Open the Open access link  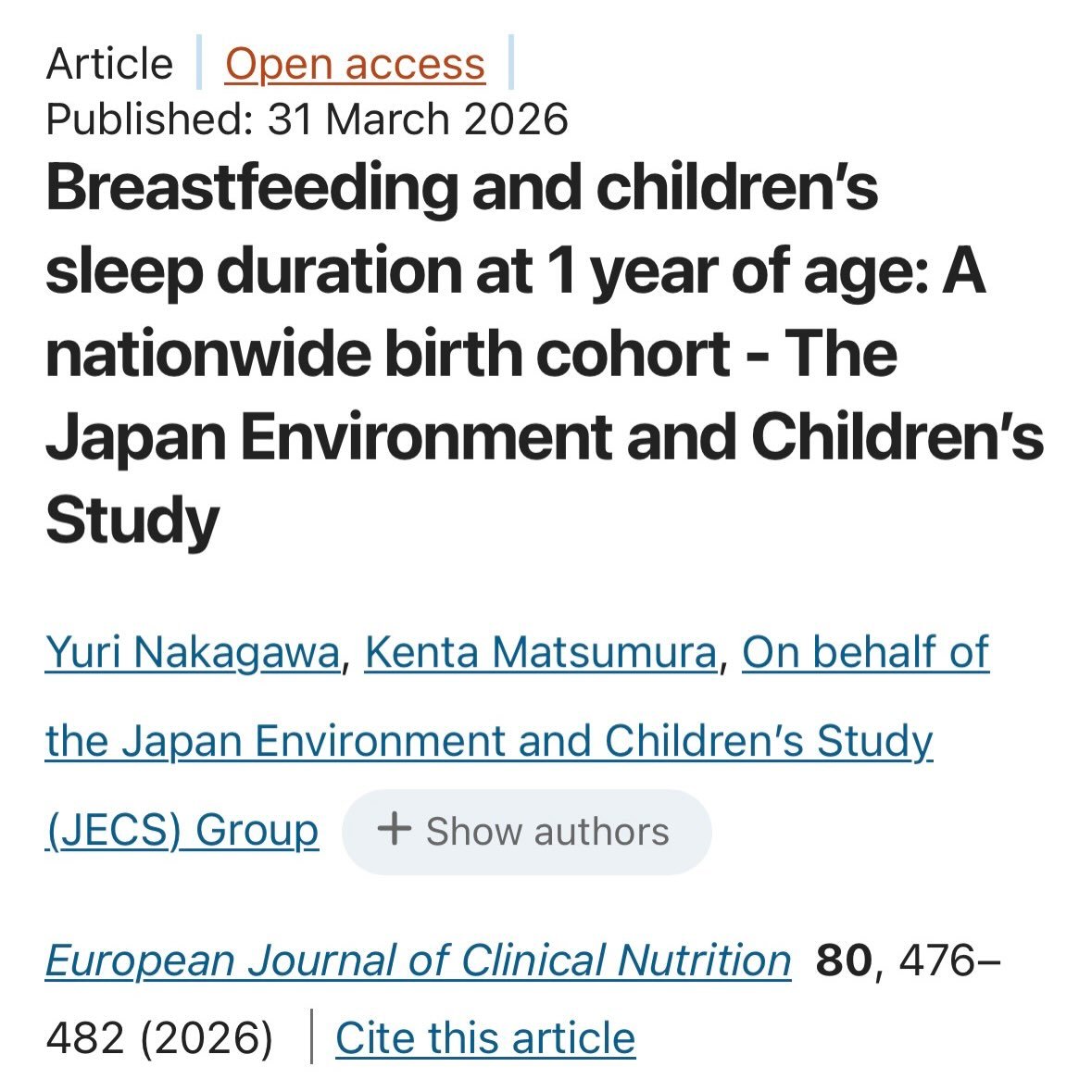[x=355, y=64]
